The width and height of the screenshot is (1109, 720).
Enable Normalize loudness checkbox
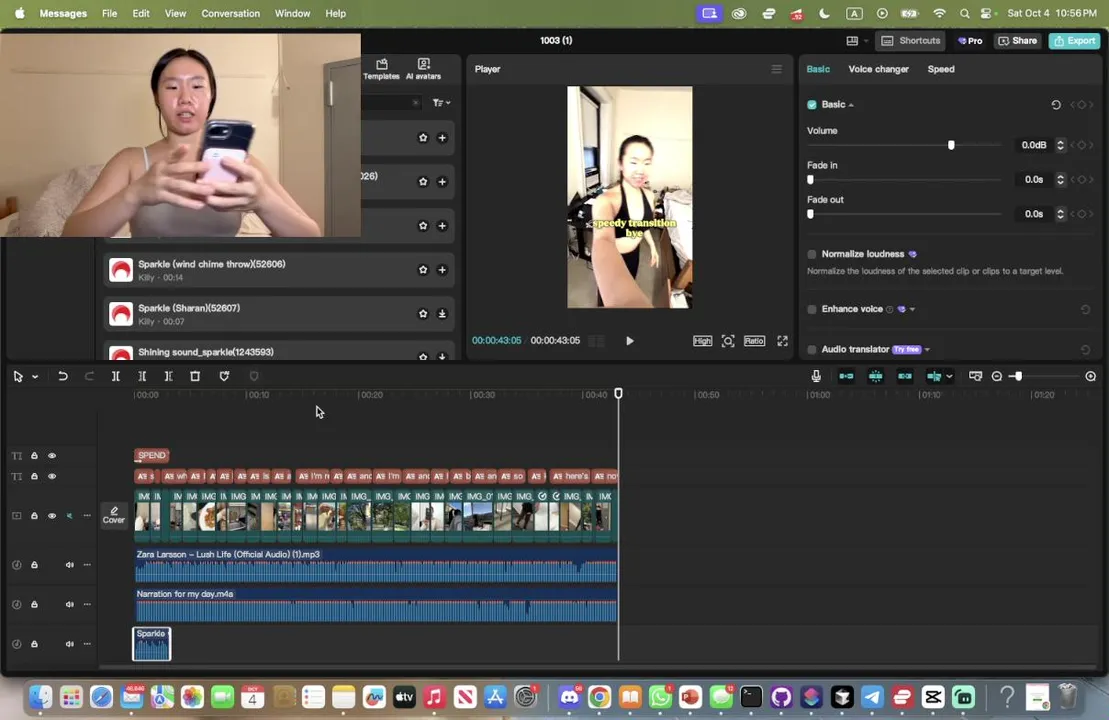(x=812, y=254)
